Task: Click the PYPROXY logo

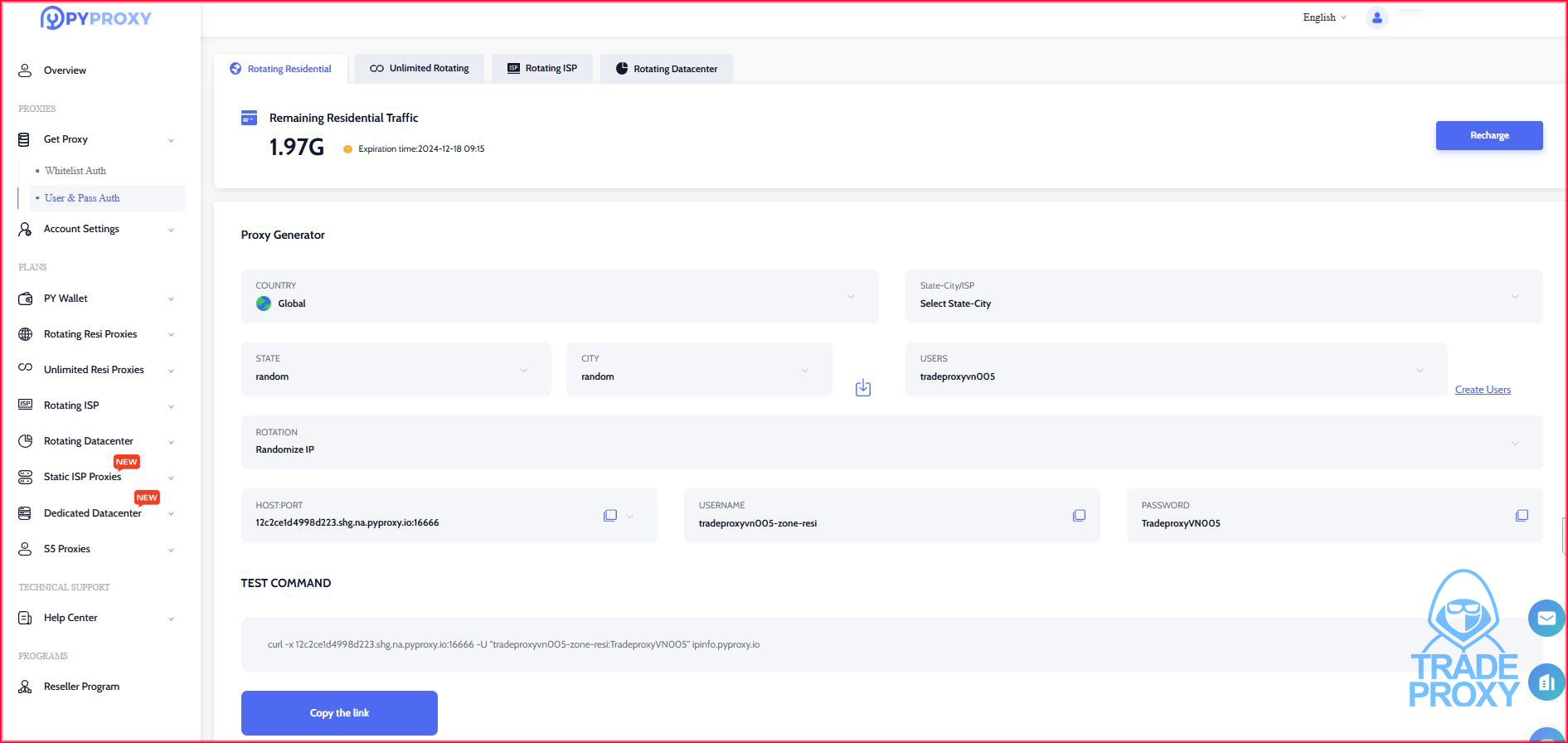Action: tap(95, 17)
